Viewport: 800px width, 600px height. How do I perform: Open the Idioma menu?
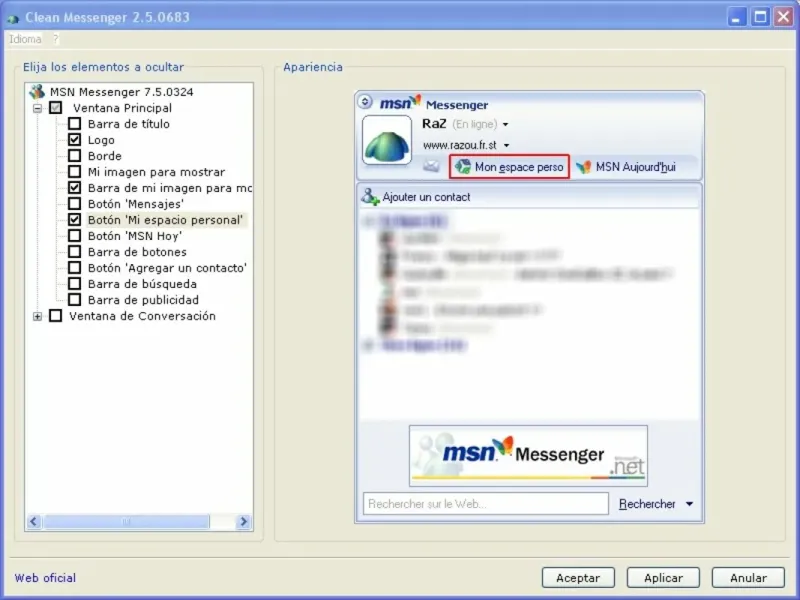pos(25,39)
